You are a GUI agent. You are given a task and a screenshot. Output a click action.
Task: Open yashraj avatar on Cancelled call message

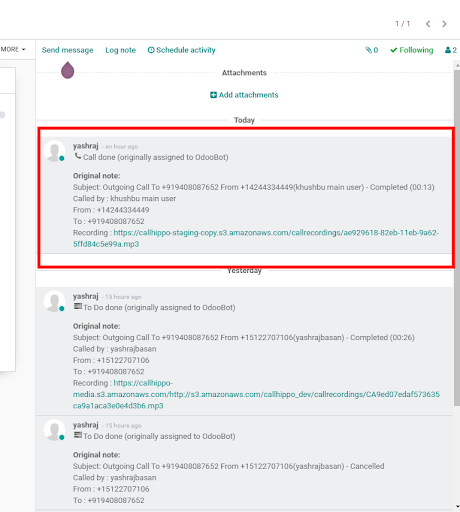54,430
